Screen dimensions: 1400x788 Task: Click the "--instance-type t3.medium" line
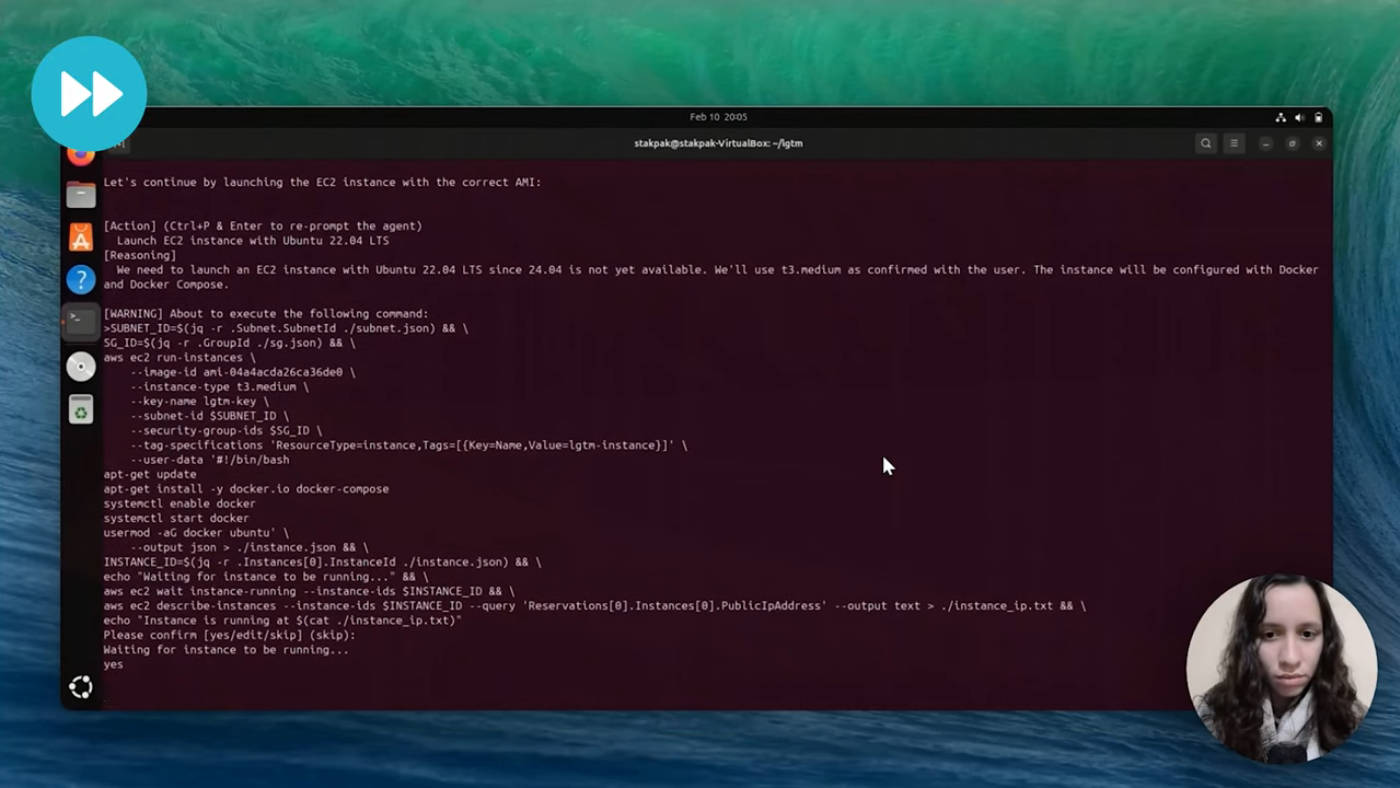tap(219, 386)
